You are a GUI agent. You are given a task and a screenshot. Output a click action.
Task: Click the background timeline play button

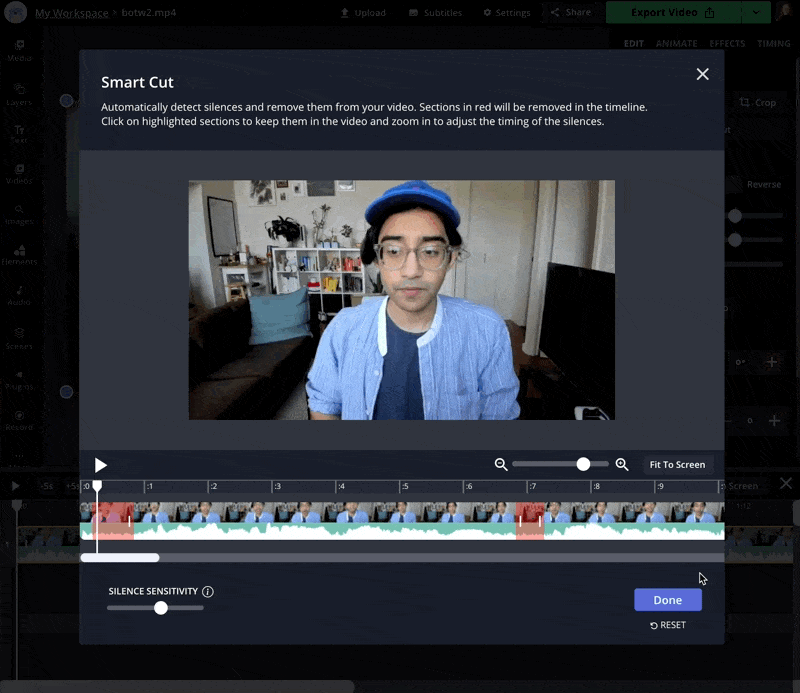click(x=15, y=486)
